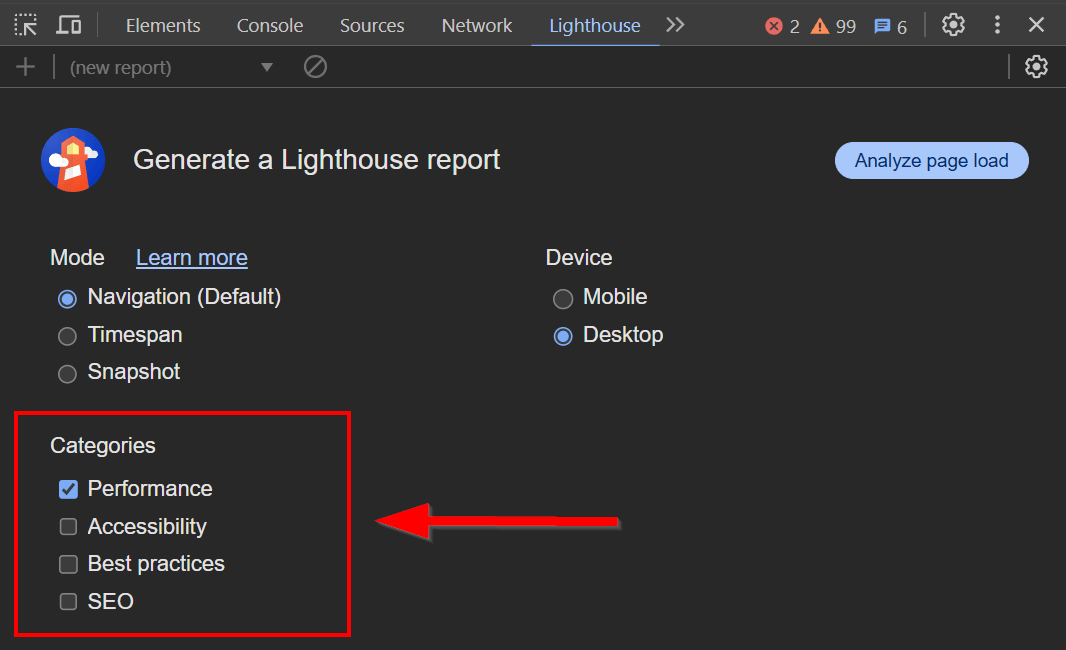Image resolution: width=1066 pixels, height=650 pixels.
Task: Select the Lighthouse tab
Action: [x=595, y=26]
